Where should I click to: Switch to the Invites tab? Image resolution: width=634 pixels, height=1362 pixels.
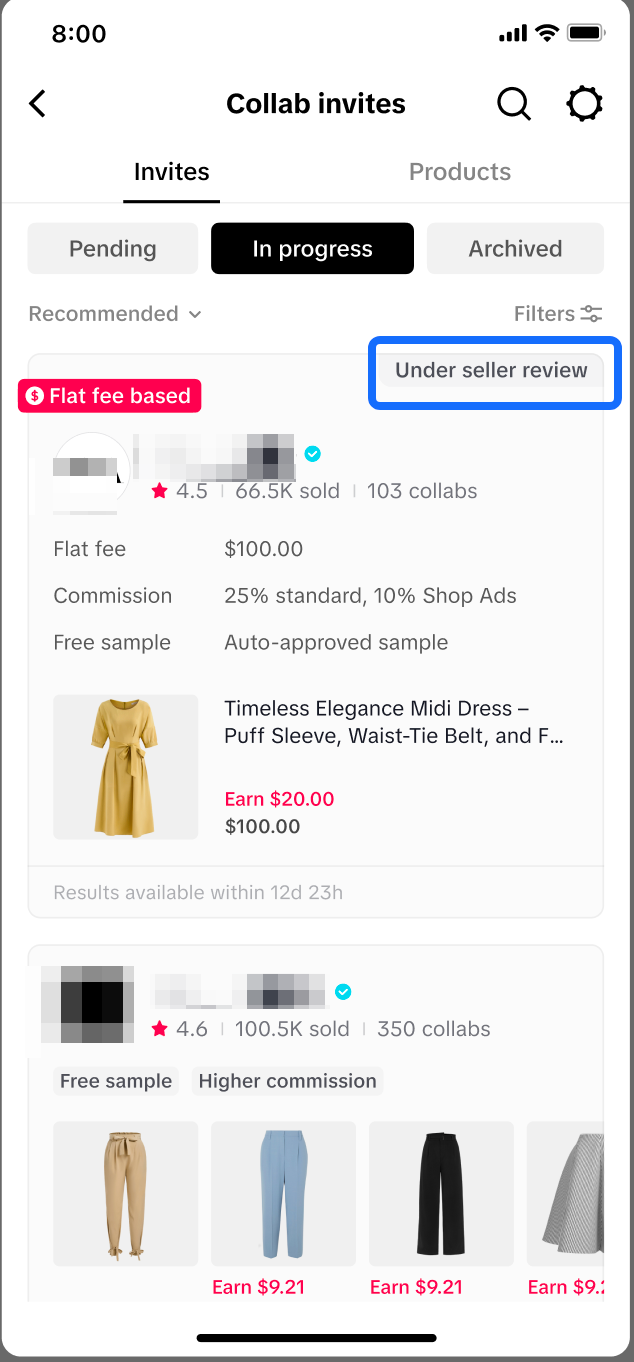point(172,172)
